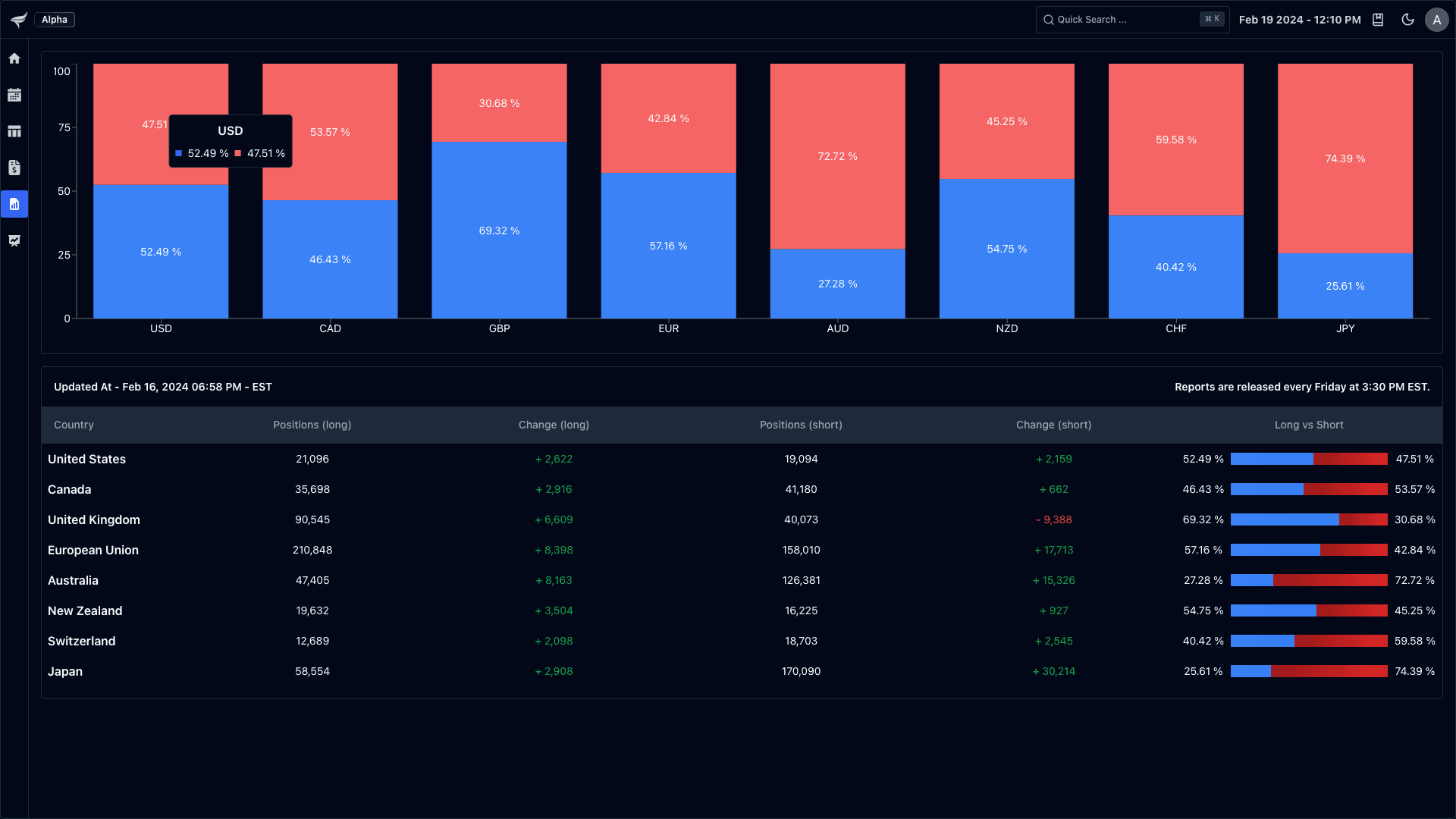
Task: Open the dollar document icon in sidebar
Action: point(14,168)
